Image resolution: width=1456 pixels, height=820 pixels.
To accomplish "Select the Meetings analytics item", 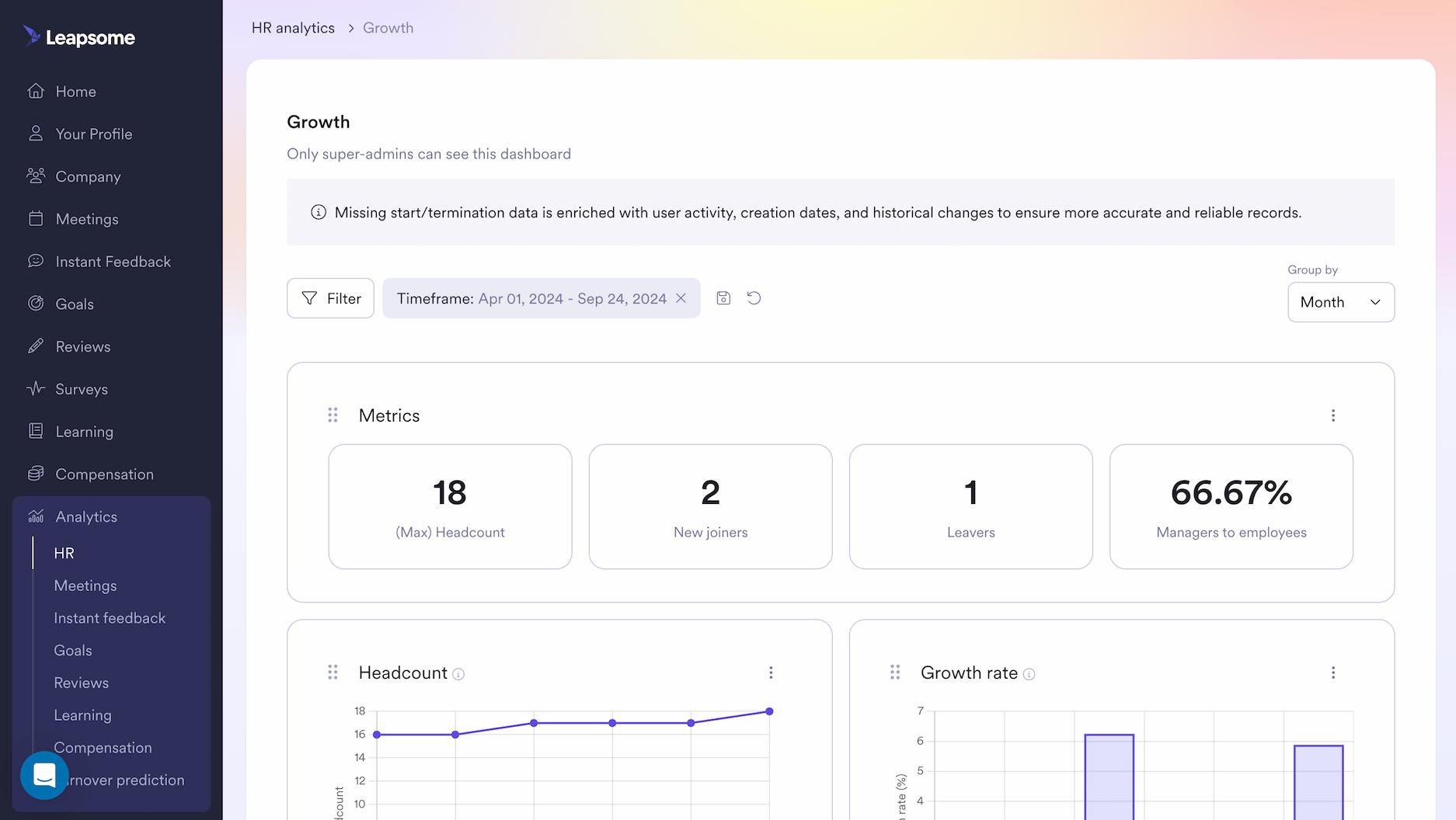I will (85, 585).
